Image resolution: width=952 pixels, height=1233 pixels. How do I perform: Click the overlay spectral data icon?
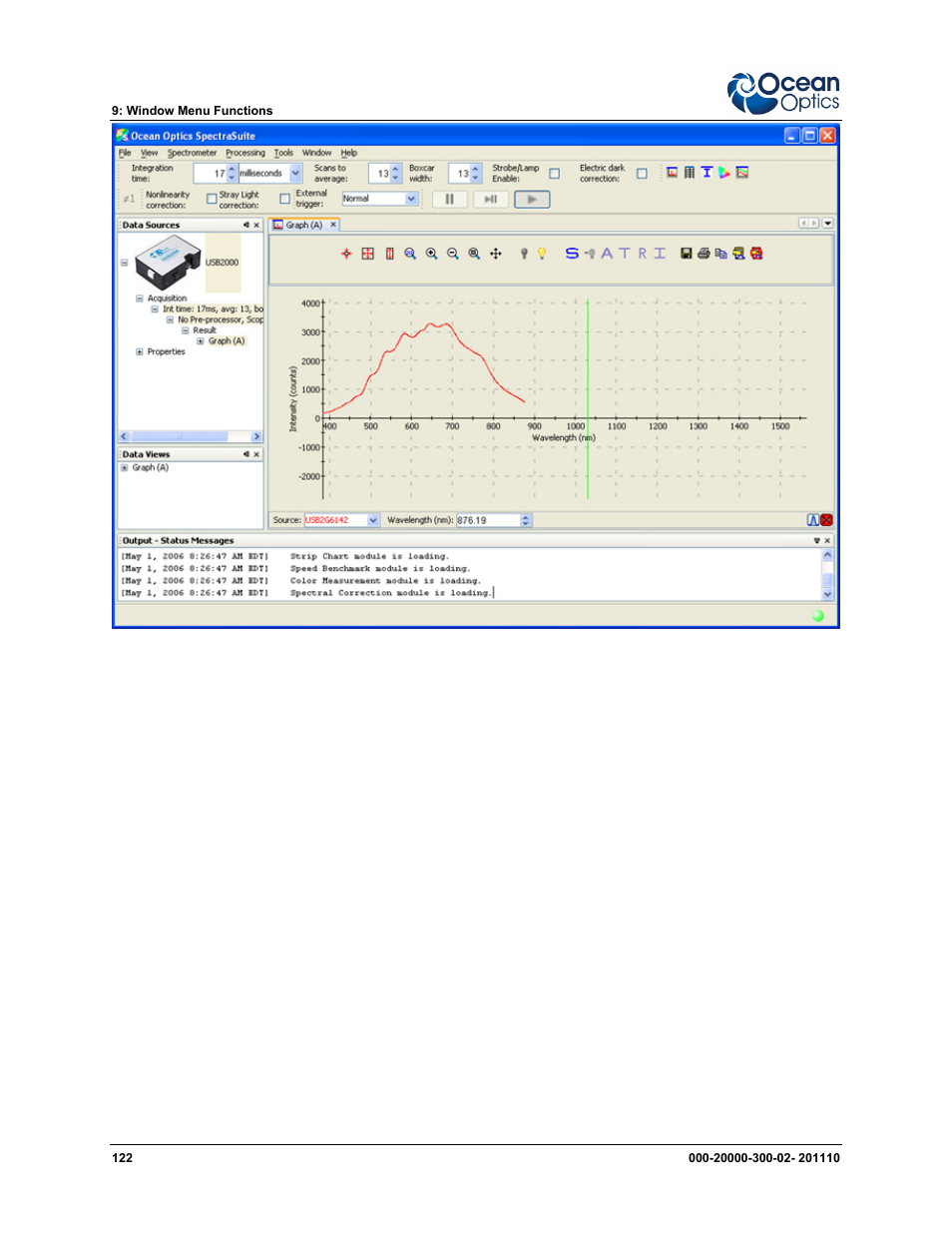click(738, 254)
